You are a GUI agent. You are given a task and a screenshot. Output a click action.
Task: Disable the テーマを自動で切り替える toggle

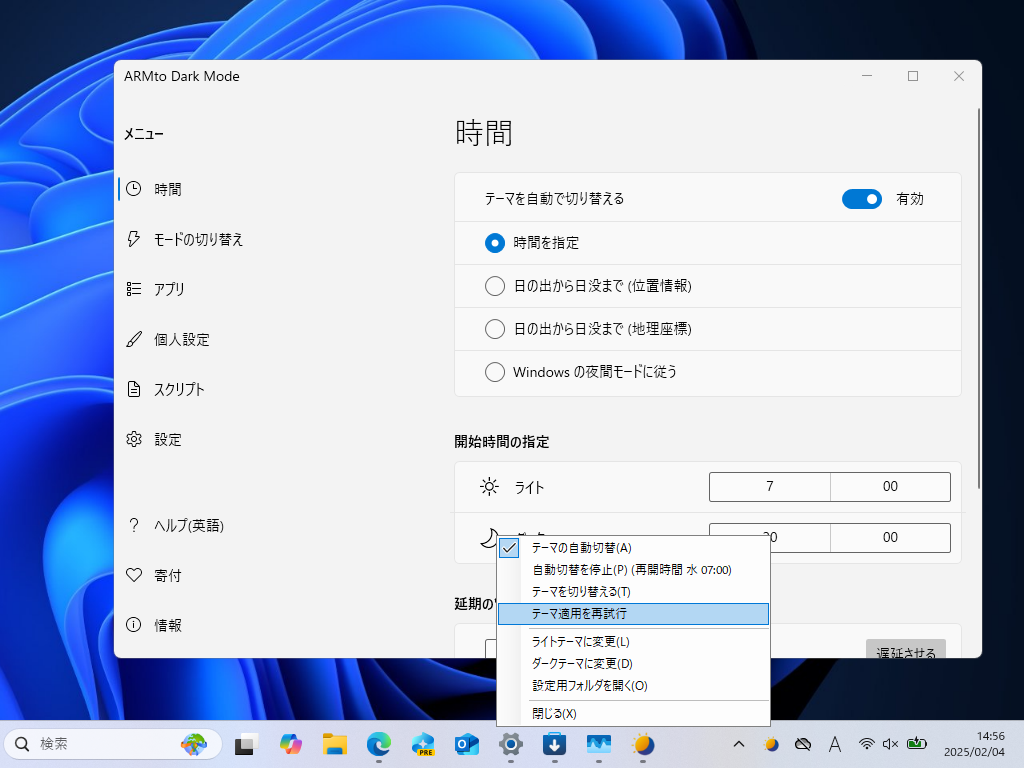click(x=861, y=199)
